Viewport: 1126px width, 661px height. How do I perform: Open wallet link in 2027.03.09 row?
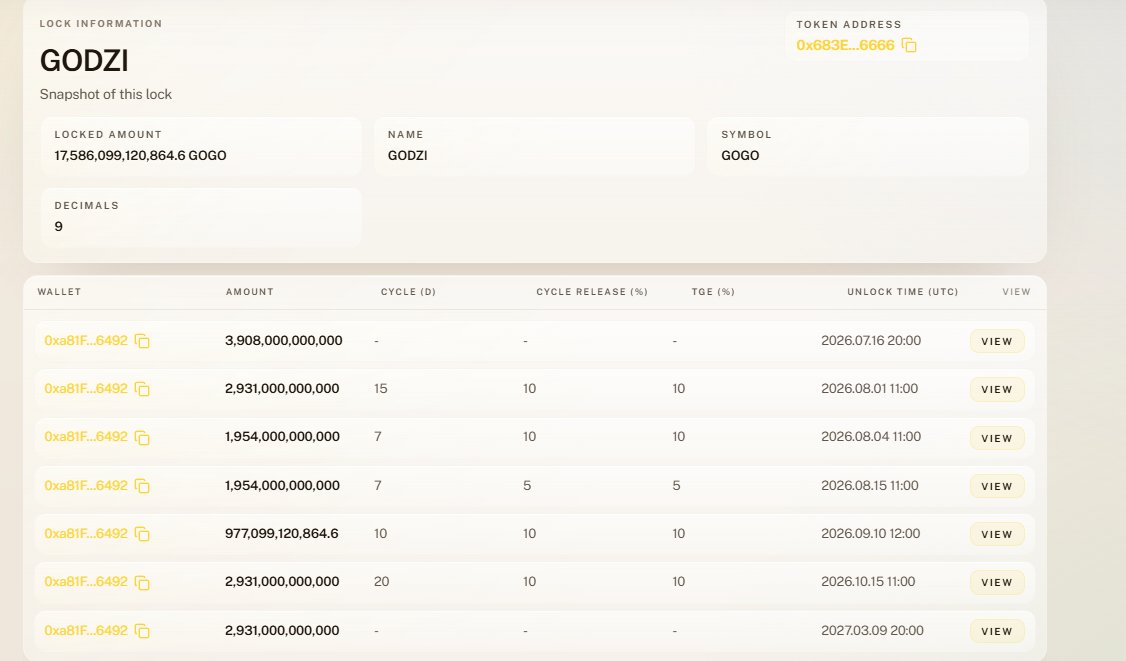[x=85, y=631]
